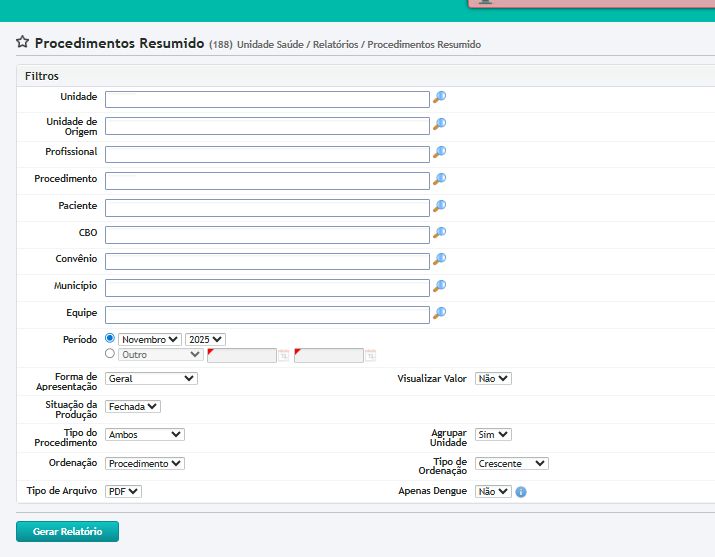The width and height of the screenshot is (715, 557).
Task: Click the search icon beside Unidade field
Action: pos(439,97)
